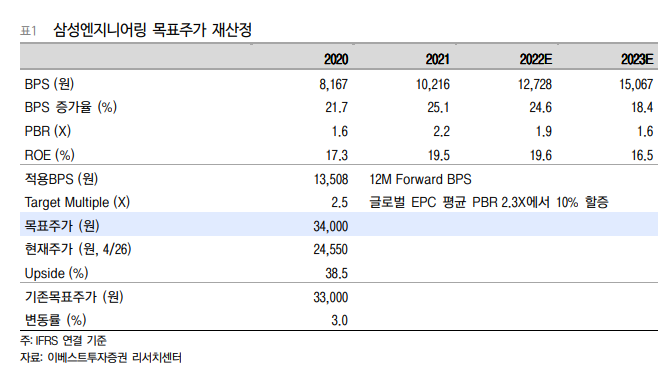
Task: Click growth rate value 18.4
Action: [x=642, y=108]
